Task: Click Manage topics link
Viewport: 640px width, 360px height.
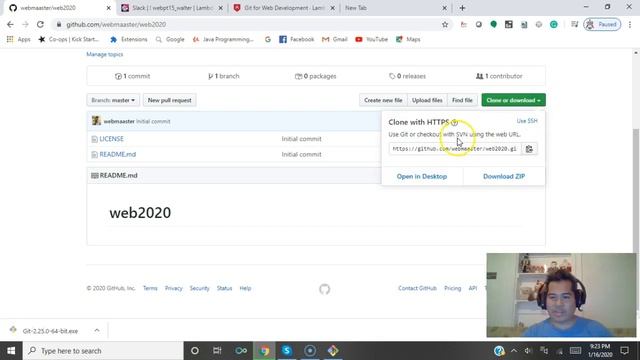Action: [x=104, y=54]
